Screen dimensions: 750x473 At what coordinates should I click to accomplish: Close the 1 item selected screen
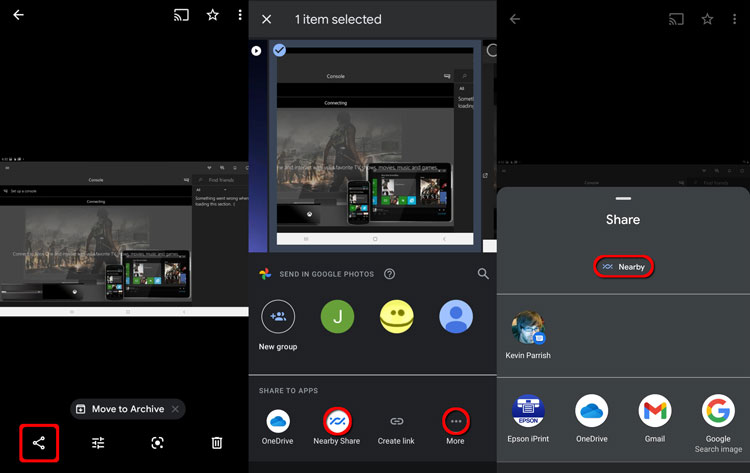click(x=266, y=19)
